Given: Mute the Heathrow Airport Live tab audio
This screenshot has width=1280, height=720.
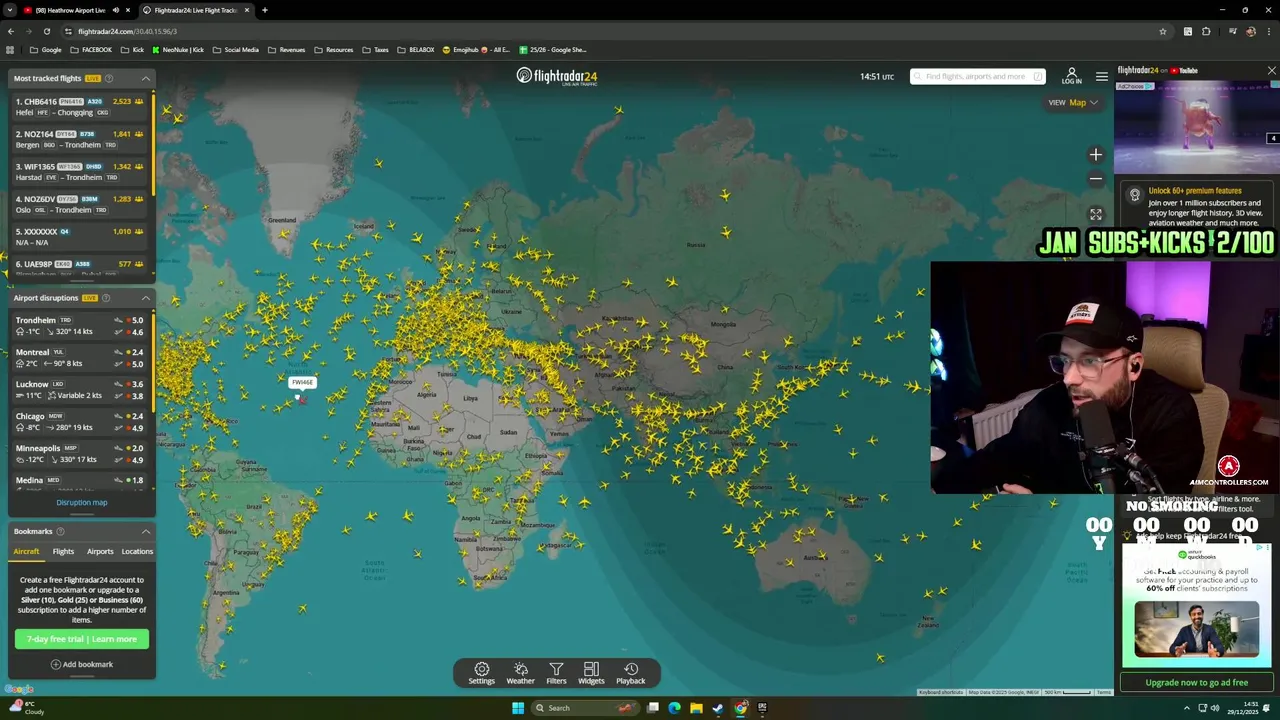Looking at the screenshot, I should click(x=115, y=10).
